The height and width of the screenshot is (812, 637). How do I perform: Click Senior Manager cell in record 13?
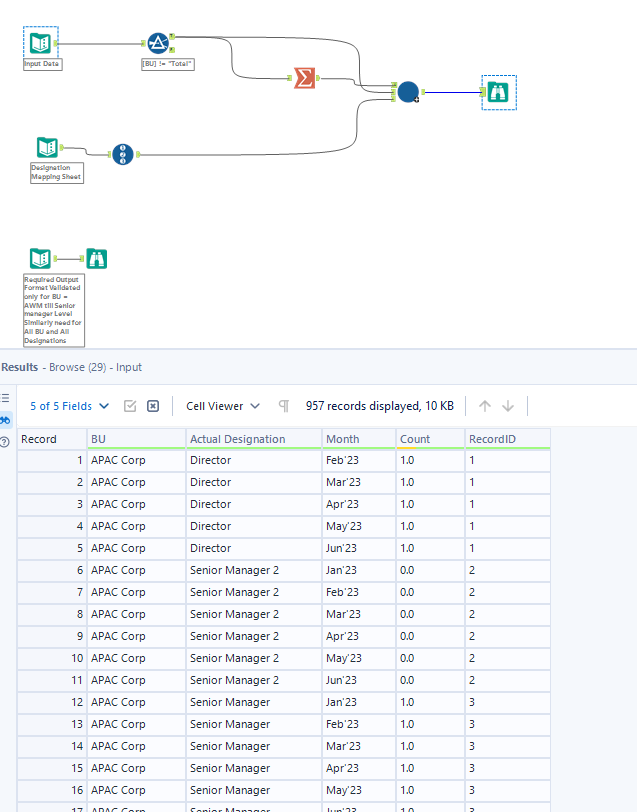(x=254, y=724)
